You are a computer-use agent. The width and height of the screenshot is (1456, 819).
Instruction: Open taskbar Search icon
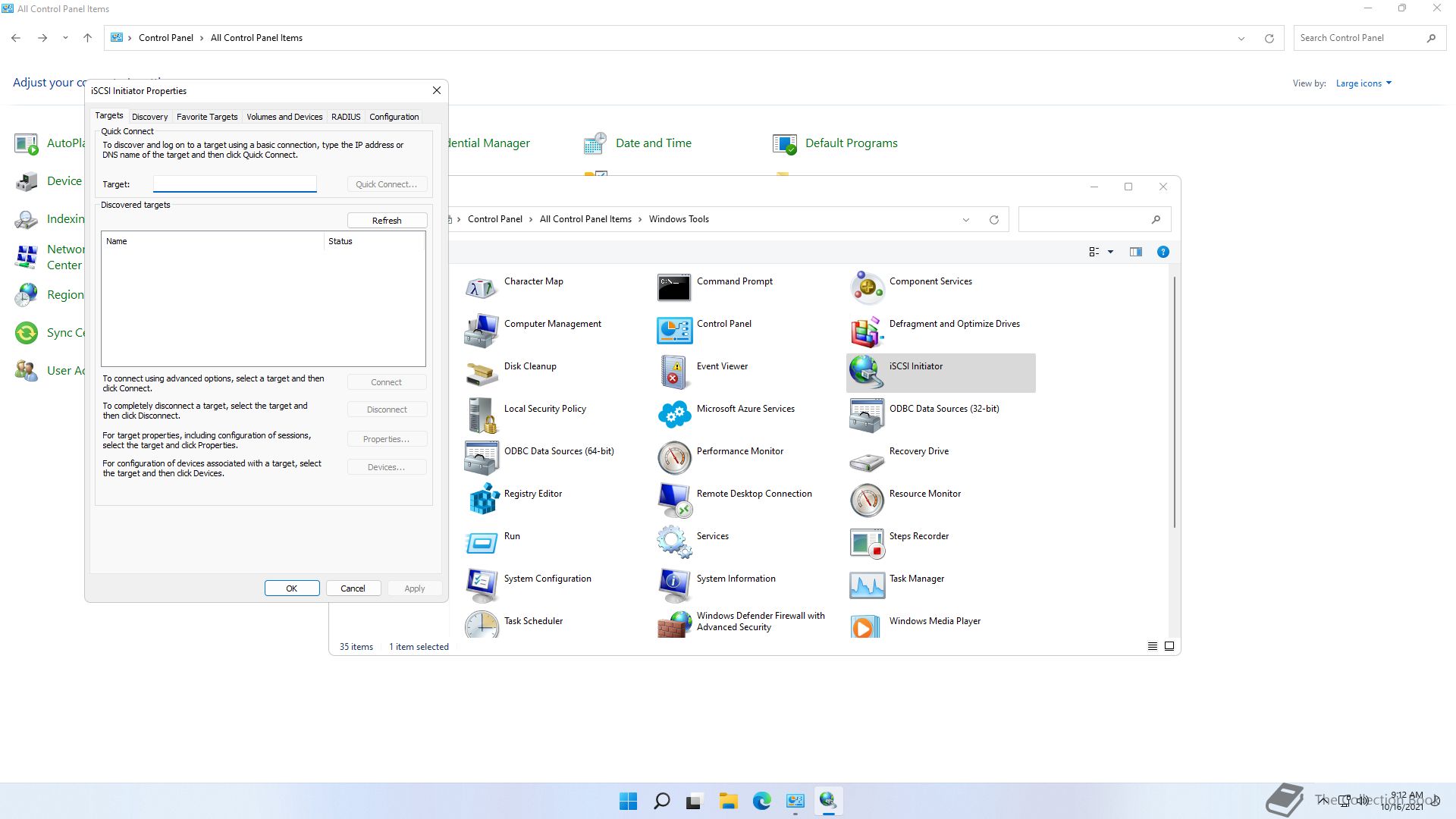click(x=661, y=801)
